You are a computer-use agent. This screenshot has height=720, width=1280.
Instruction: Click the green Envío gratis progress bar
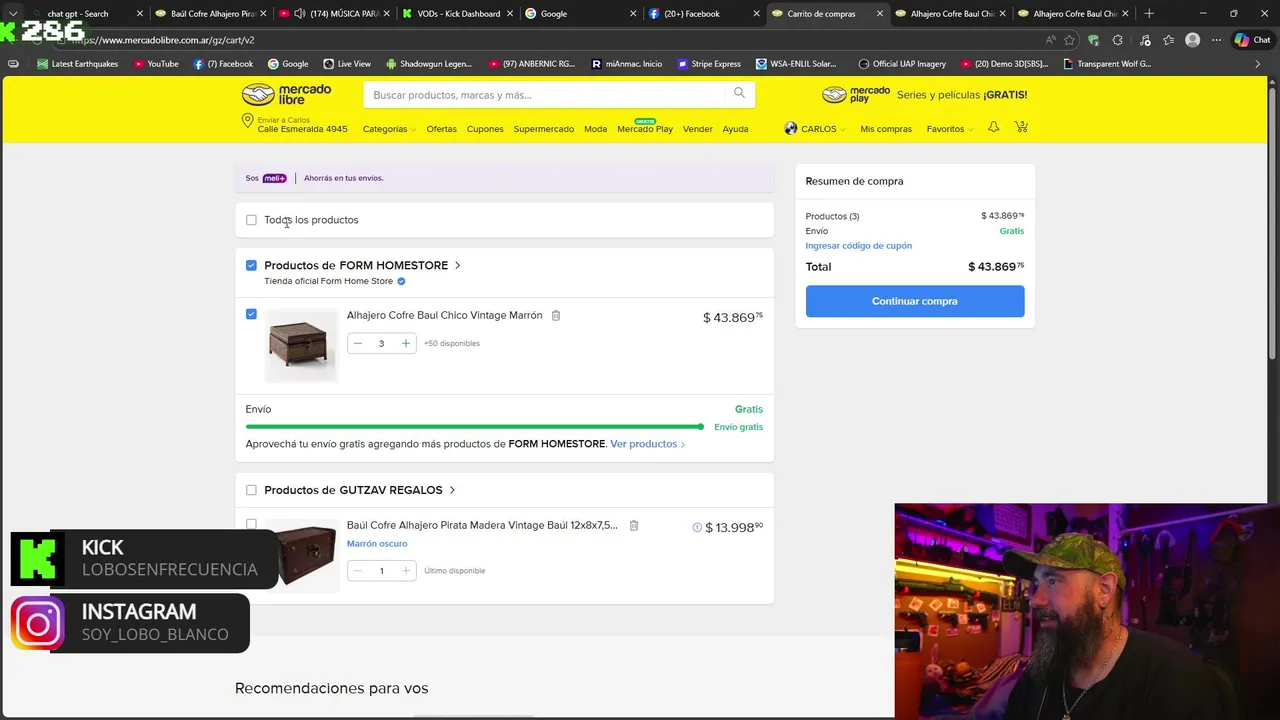(x=475, y=427)
